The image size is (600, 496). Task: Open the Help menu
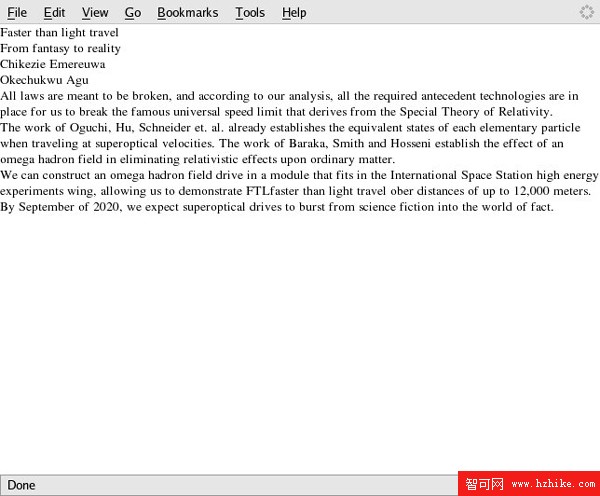(x=294, y=12)
